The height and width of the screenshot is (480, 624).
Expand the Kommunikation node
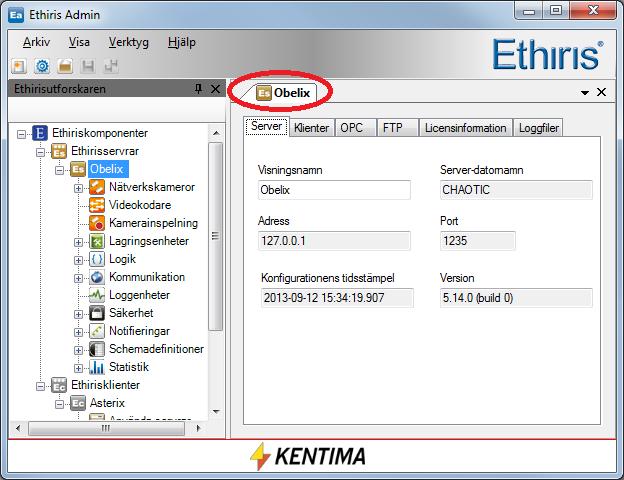coord(78,278)
